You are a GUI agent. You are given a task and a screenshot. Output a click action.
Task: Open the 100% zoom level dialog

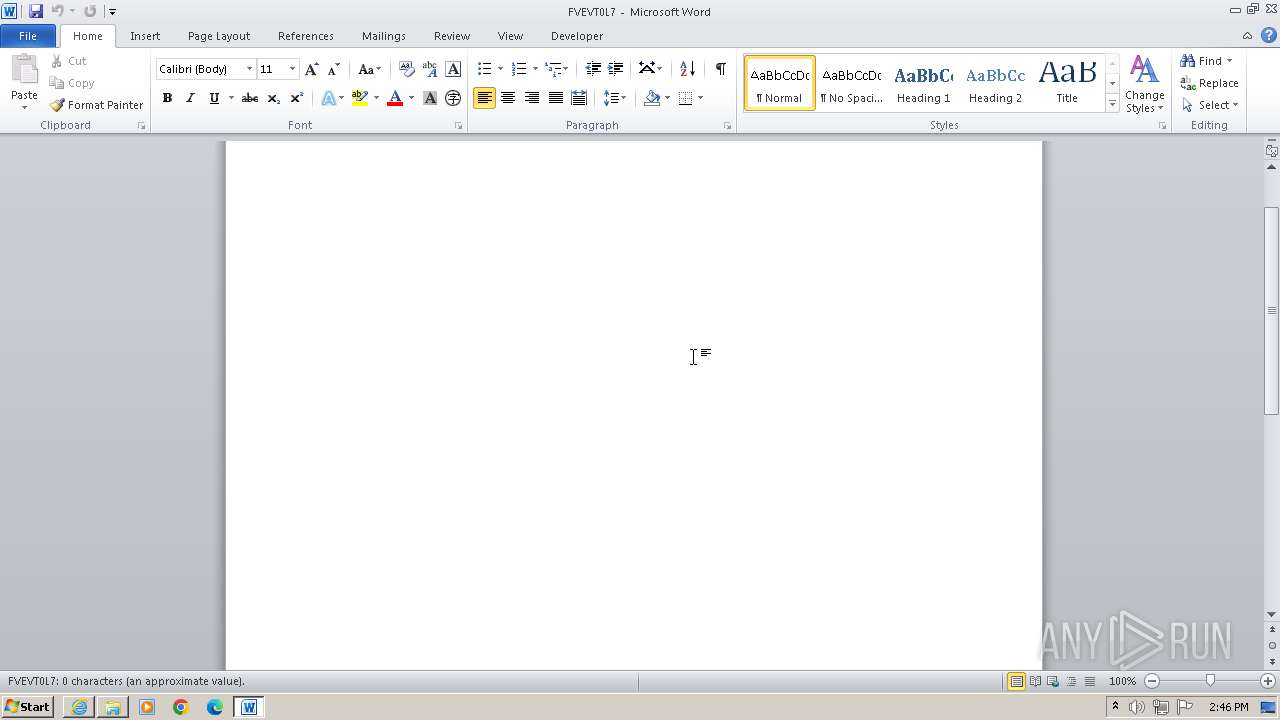(1122, 681)
